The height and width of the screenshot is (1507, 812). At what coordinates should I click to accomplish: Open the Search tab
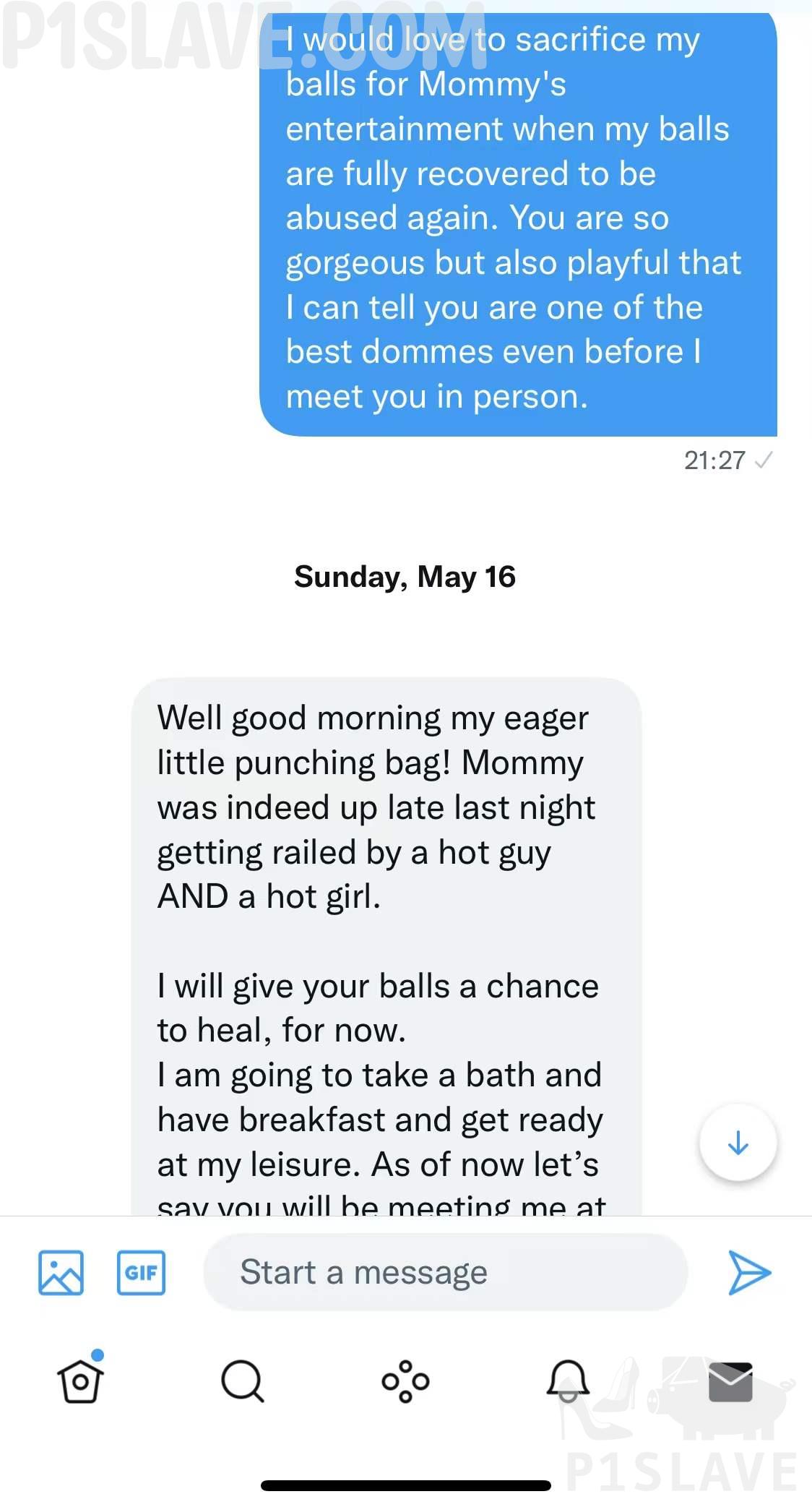(x=242, y=1381)
